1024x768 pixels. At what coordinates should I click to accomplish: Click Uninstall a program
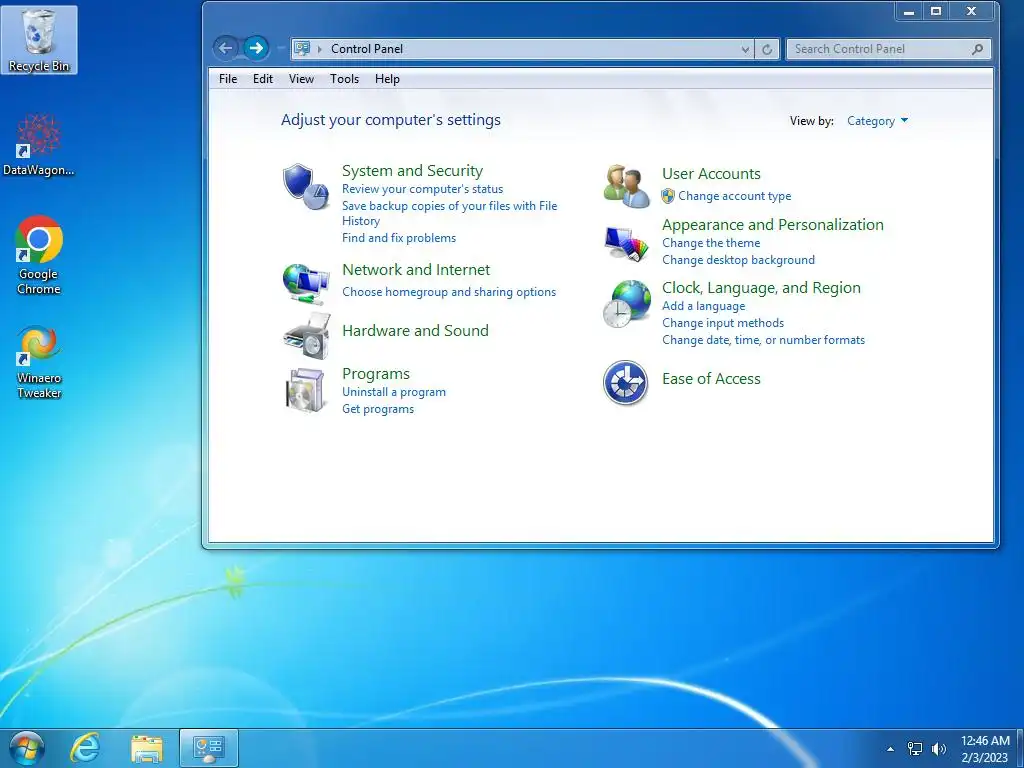(394, 392)
